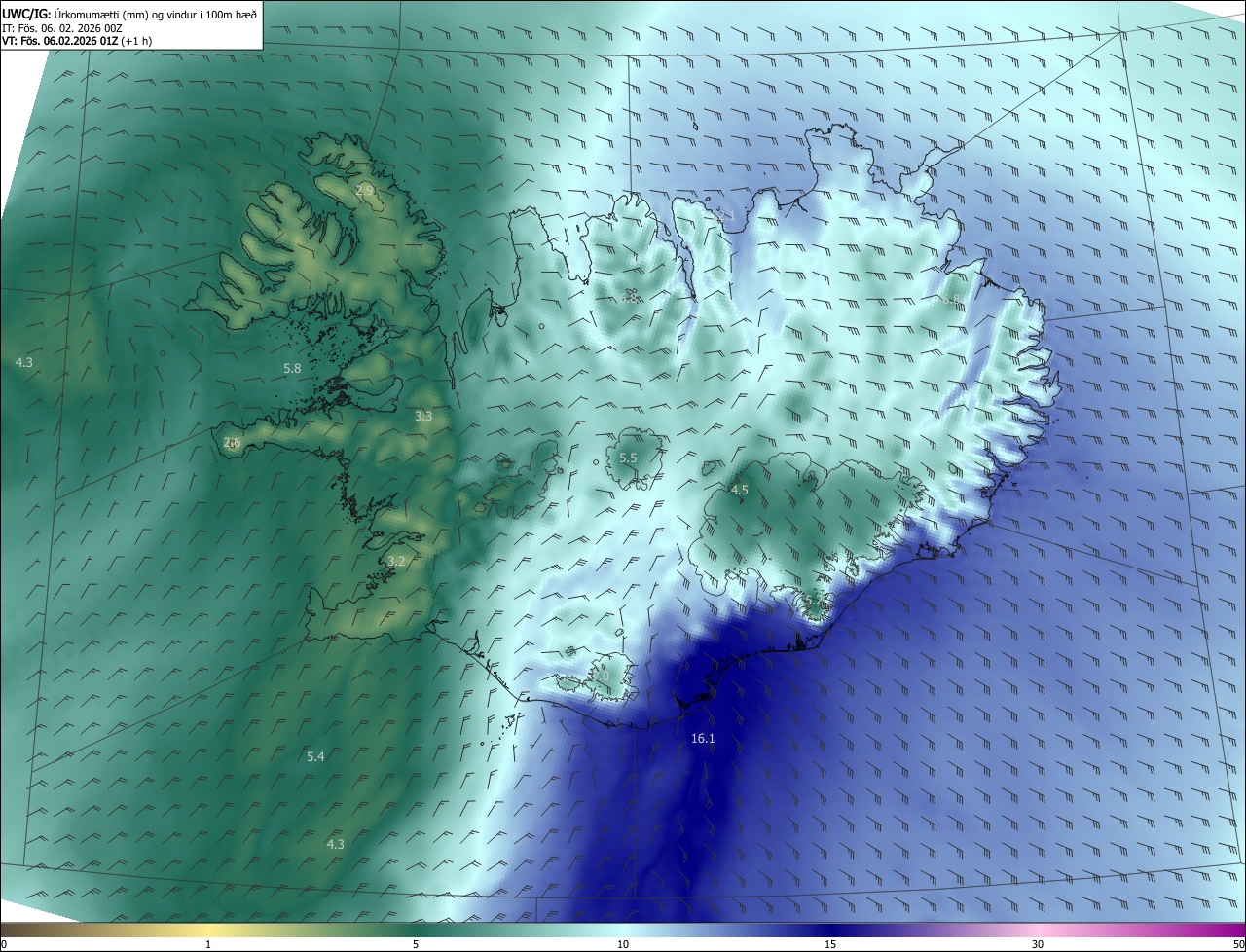Click the 5.2 value on Öræfajökull
Screen dimensions: 1246x952
812,601
